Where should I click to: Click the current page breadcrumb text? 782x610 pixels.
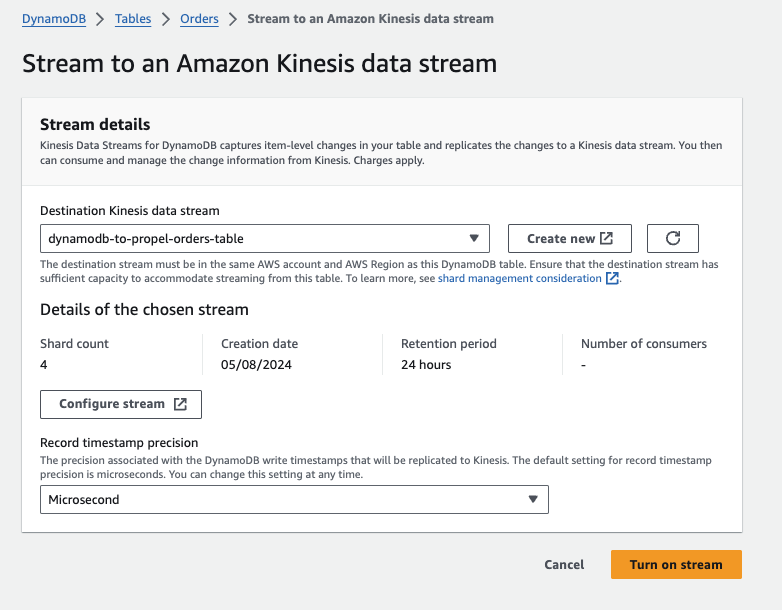[x=370, y=18]
